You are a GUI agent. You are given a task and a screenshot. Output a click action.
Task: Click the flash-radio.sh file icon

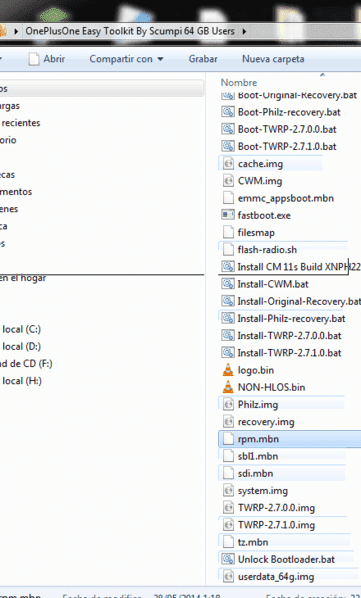[x=228, y=249]
